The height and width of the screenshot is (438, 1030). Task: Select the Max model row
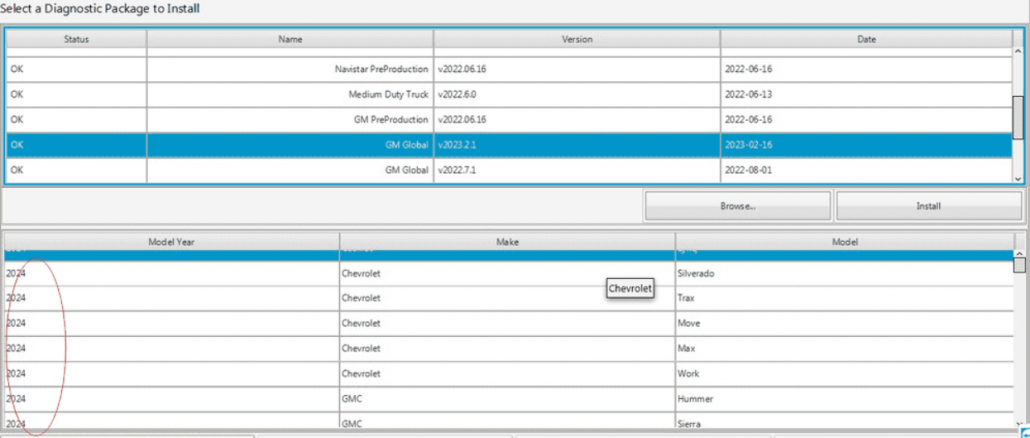pos(509,349)
